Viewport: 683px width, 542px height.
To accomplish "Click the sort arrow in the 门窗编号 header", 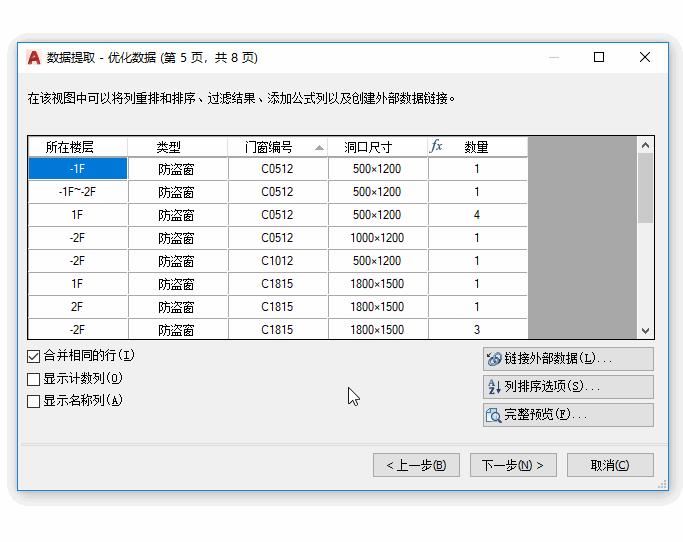I will point(319,148).
